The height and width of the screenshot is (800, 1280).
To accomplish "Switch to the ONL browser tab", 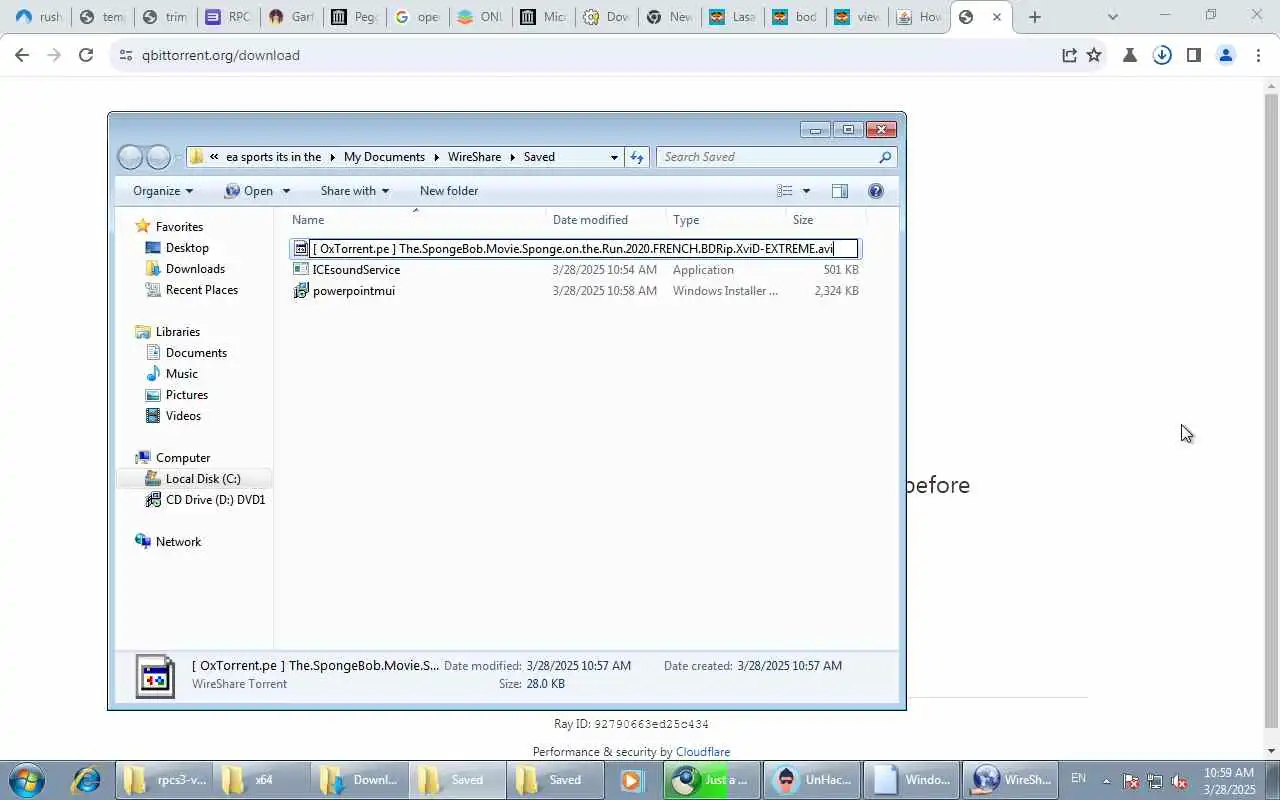I will point(479,17).
